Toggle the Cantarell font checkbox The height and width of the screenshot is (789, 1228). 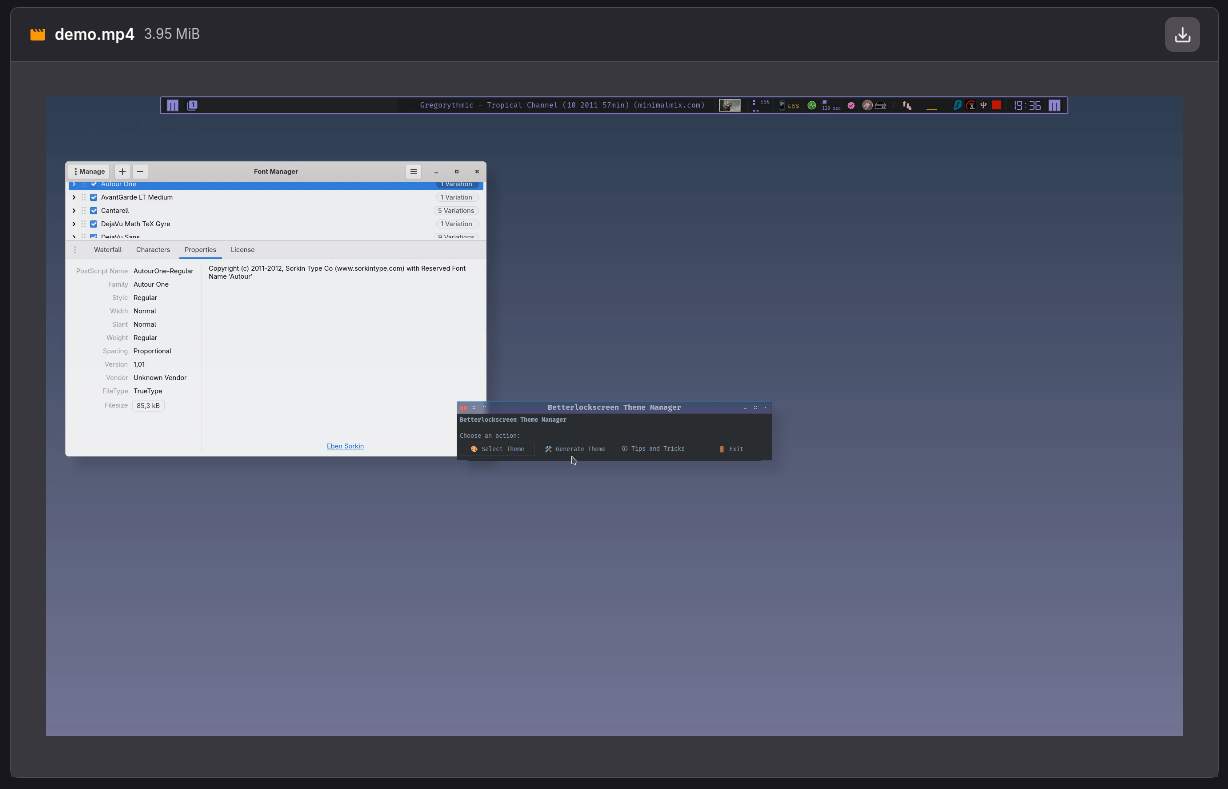click(x=94, y=211)
